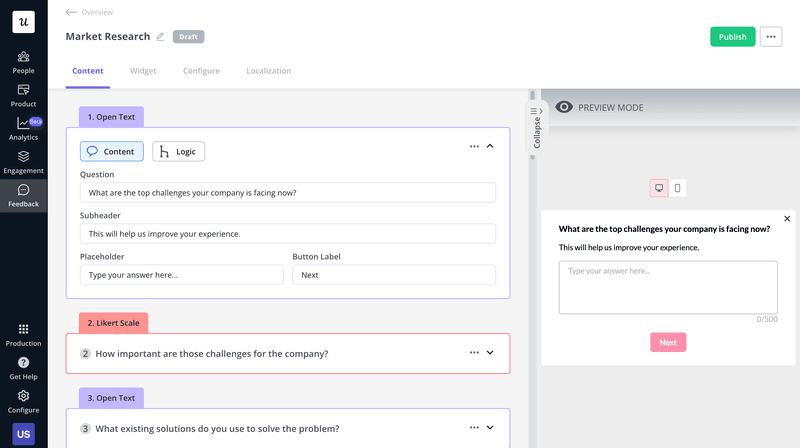The image size is (800, 448).
Task: Toggle the Preview Mode eye icon
Action: (x=564, y=107)
